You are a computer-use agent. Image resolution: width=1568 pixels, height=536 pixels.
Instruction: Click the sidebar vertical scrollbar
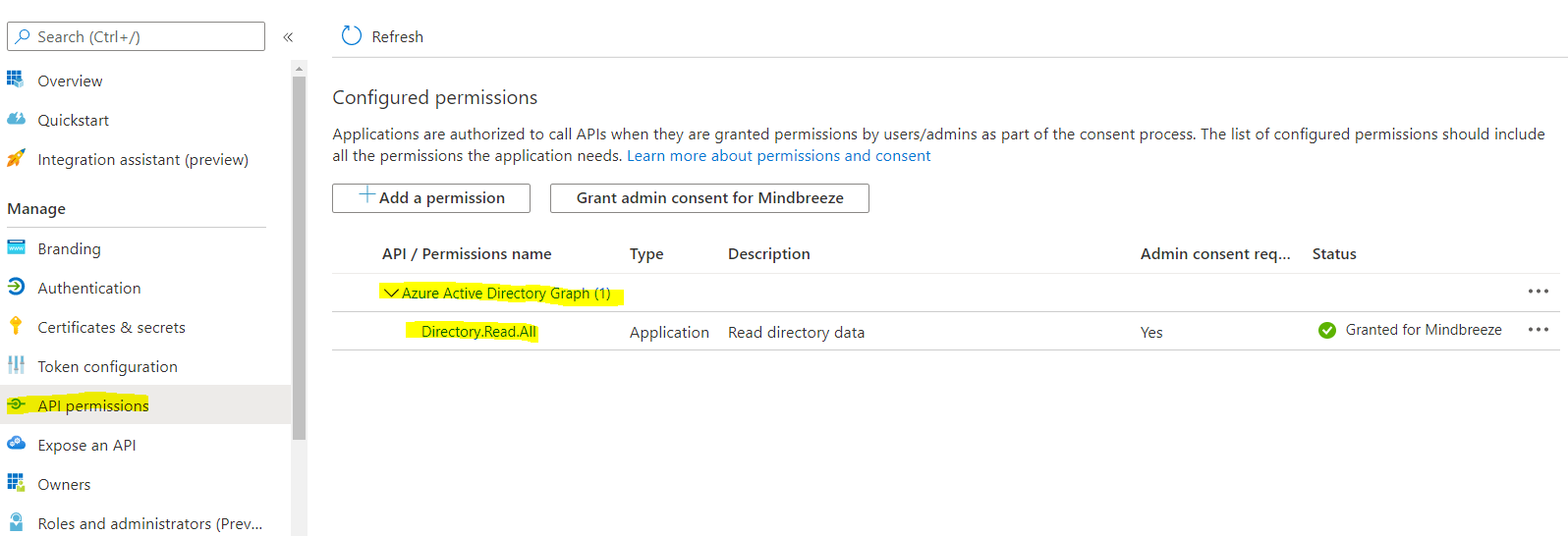299,255
